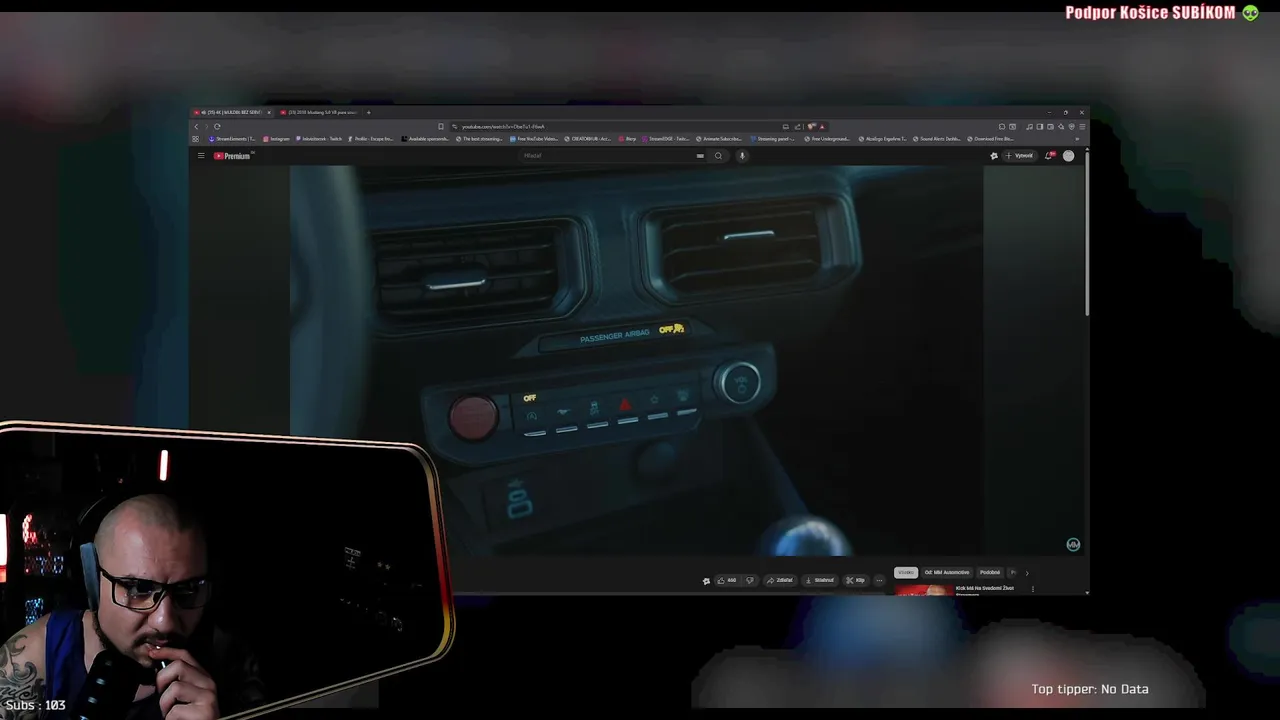This screenshot has height=720, width=1280.
Task: Show more filter chips arrow
Action: click(1026, 573)
